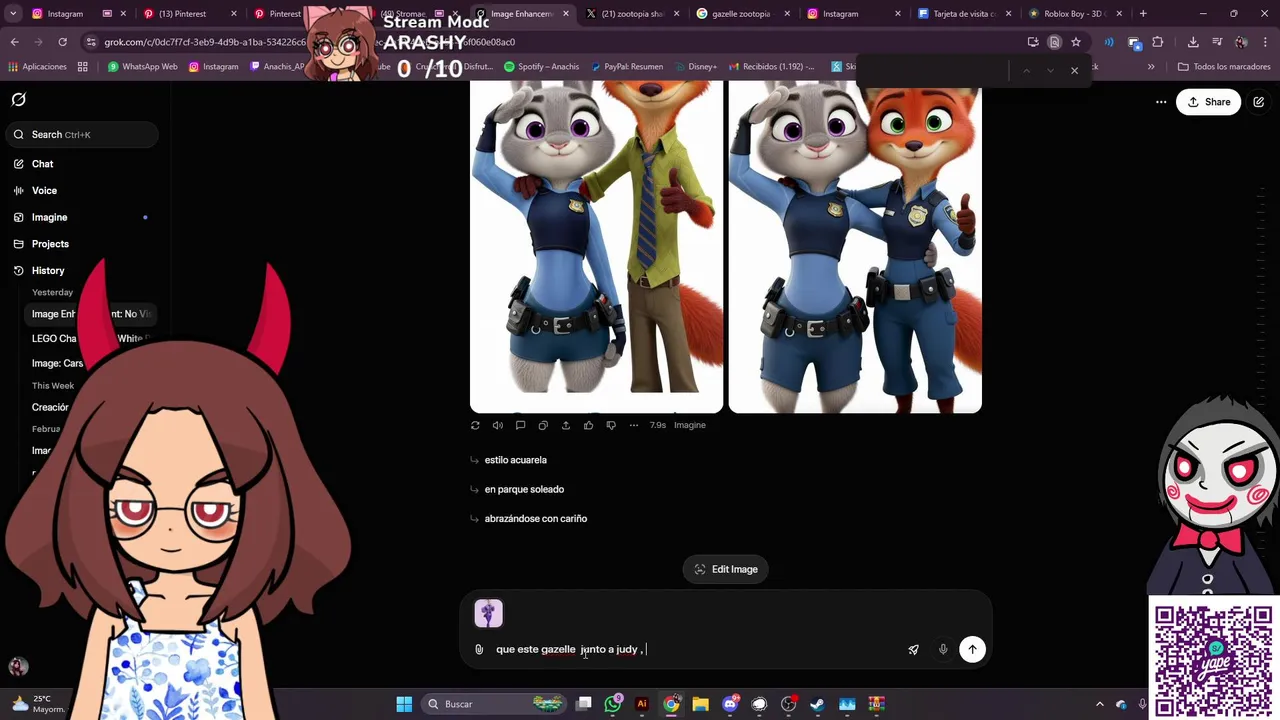Open a new browser tab

[x=1143, y=14]
